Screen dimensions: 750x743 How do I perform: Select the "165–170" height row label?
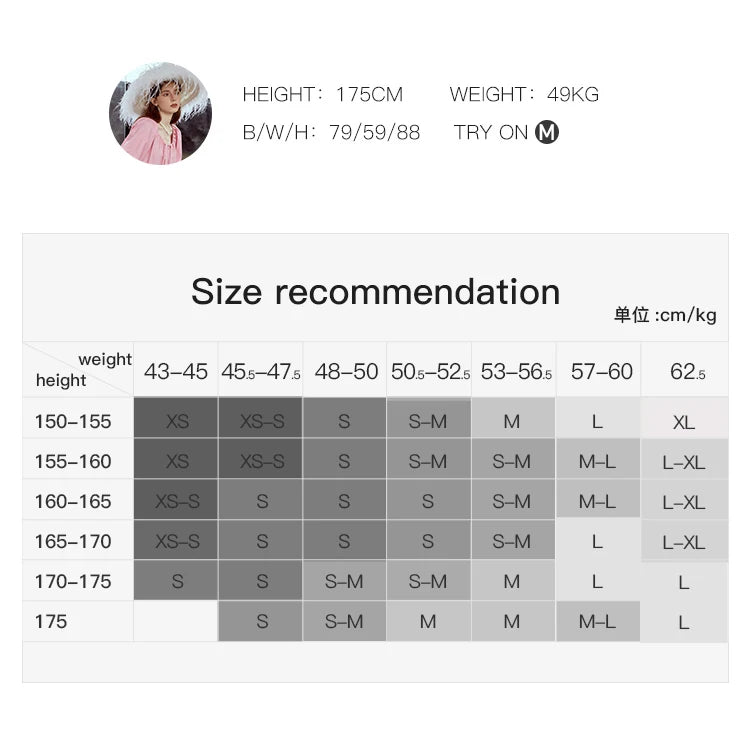(x=73, y=542)
